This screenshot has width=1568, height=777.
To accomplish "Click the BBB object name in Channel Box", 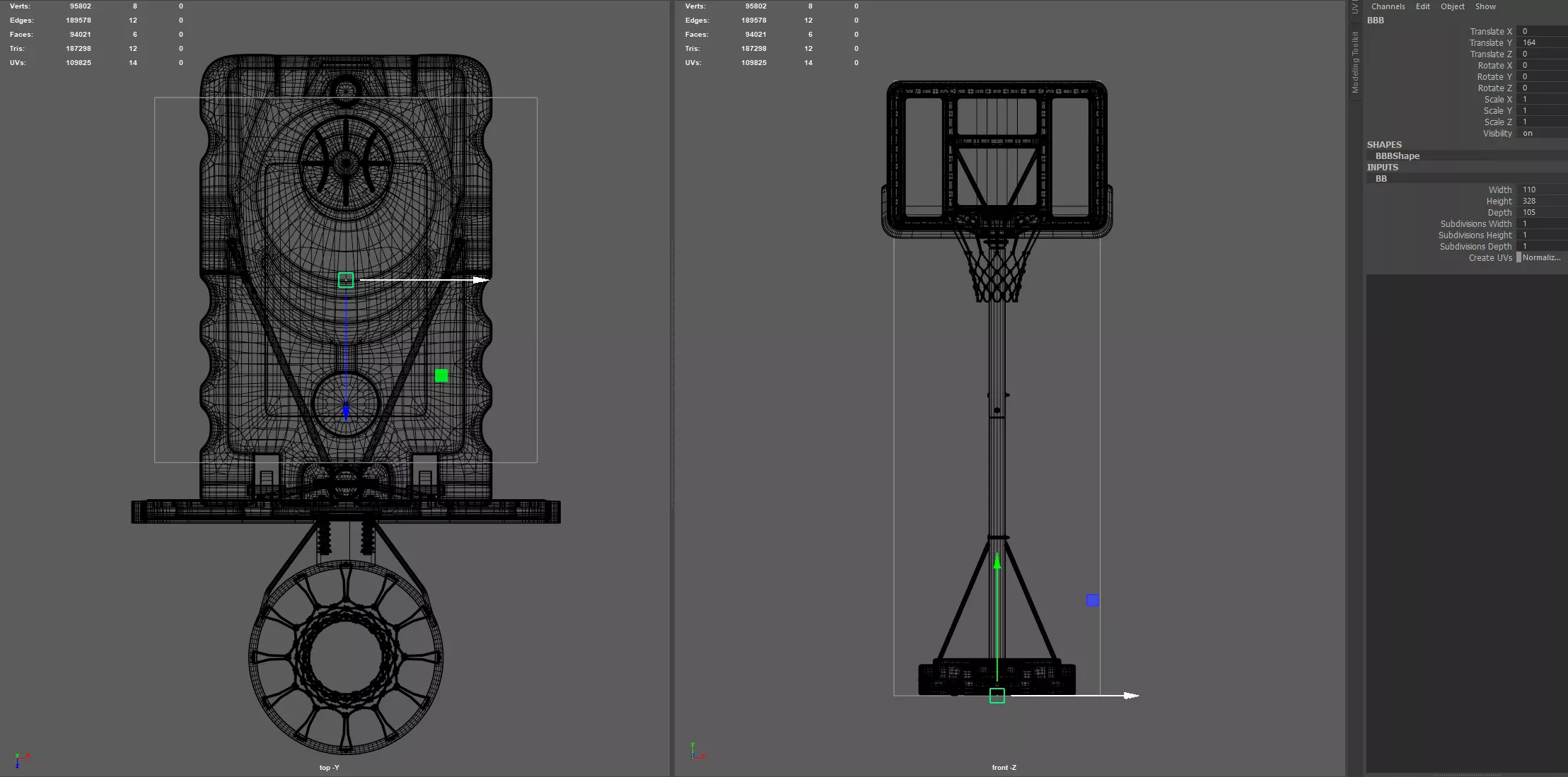I will tap(1375, 20).
